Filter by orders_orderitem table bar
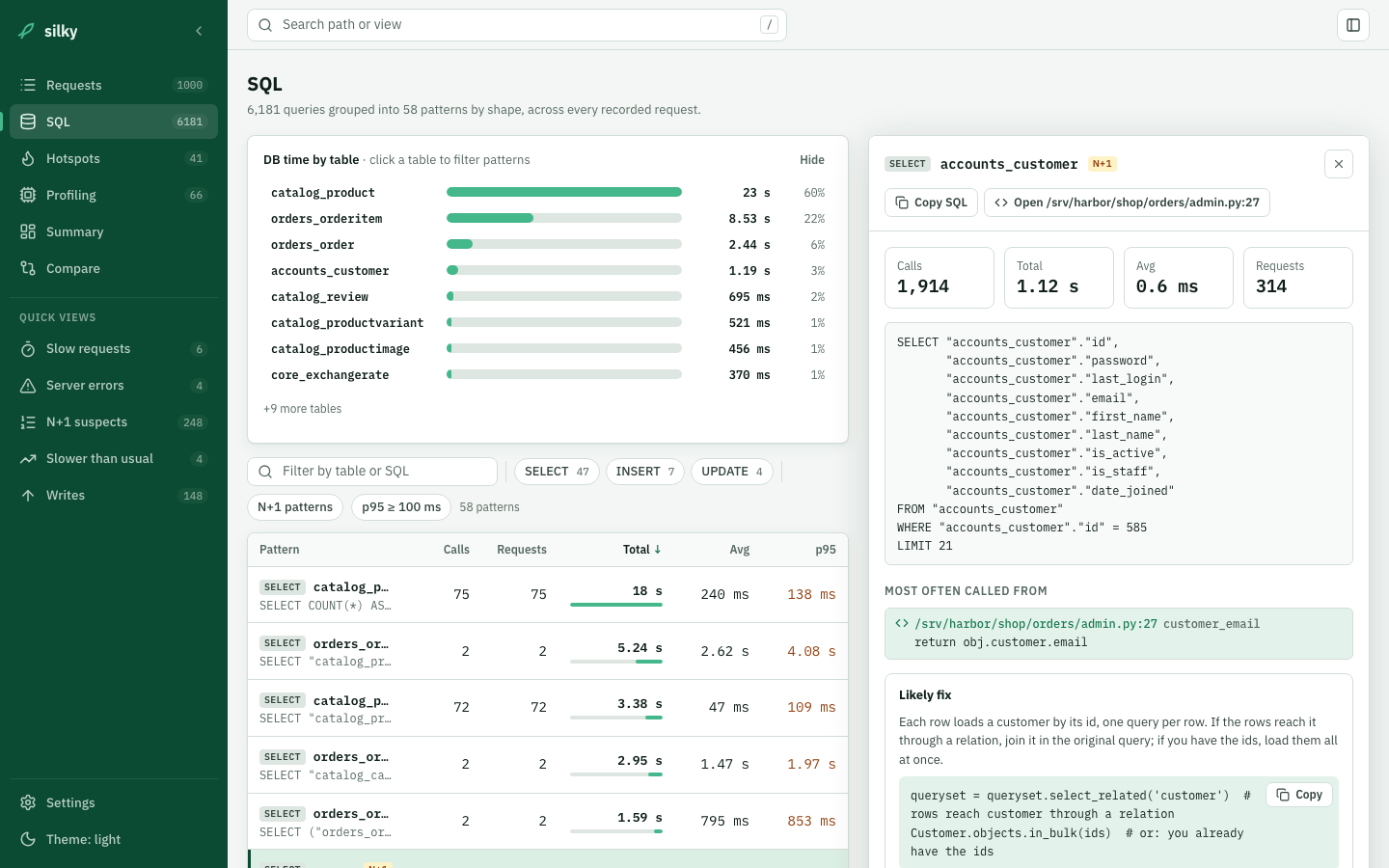 tap(548, 219)
